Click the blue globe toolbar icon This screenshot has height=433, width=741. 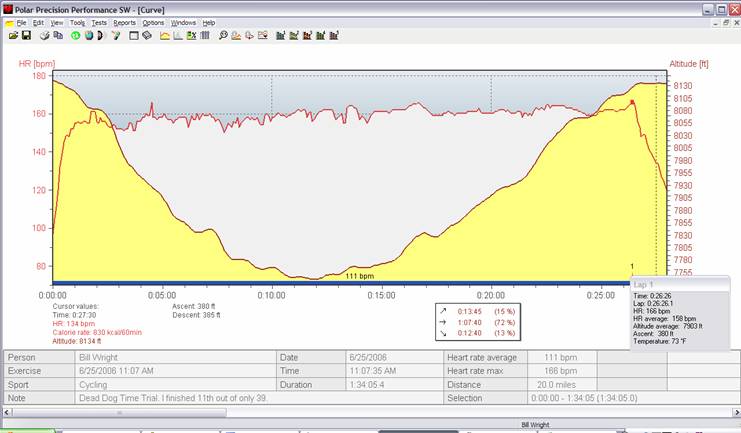pyautogui.click(x=88, y=35)
